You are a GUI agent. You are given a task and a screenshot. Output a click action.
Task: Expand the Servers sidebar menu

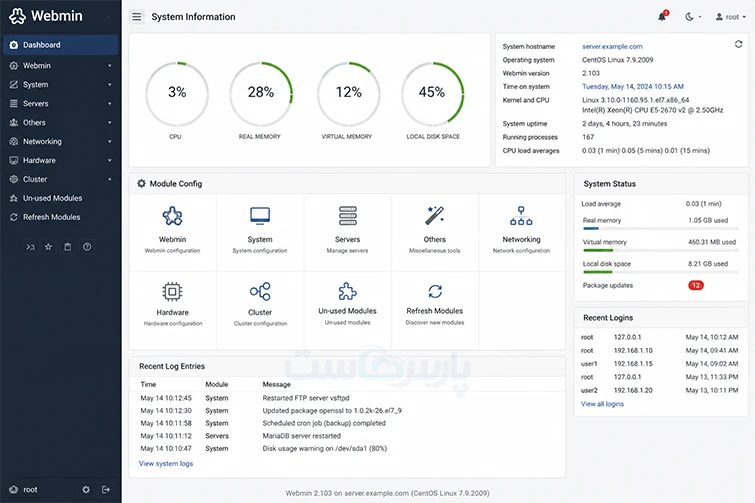60,103
